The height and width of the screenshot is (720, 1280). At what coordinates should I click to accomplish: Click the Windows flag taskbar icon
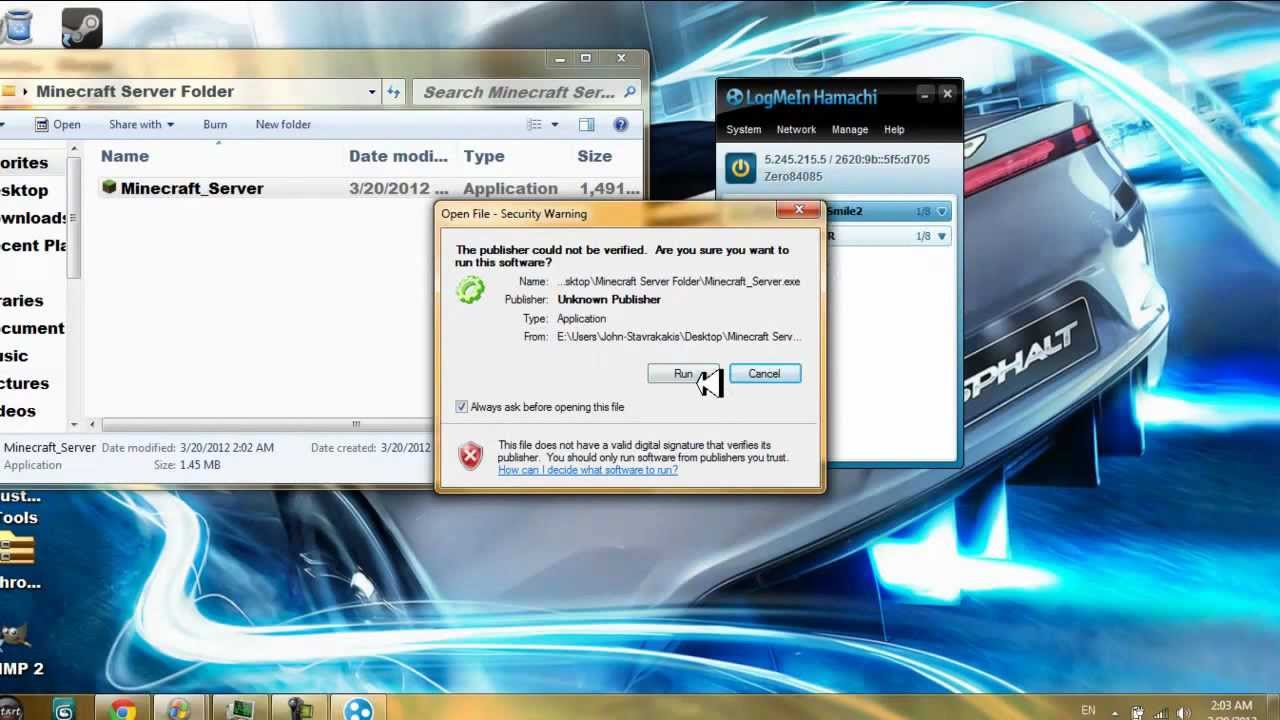pyautogui.click(x=179, y=709)
